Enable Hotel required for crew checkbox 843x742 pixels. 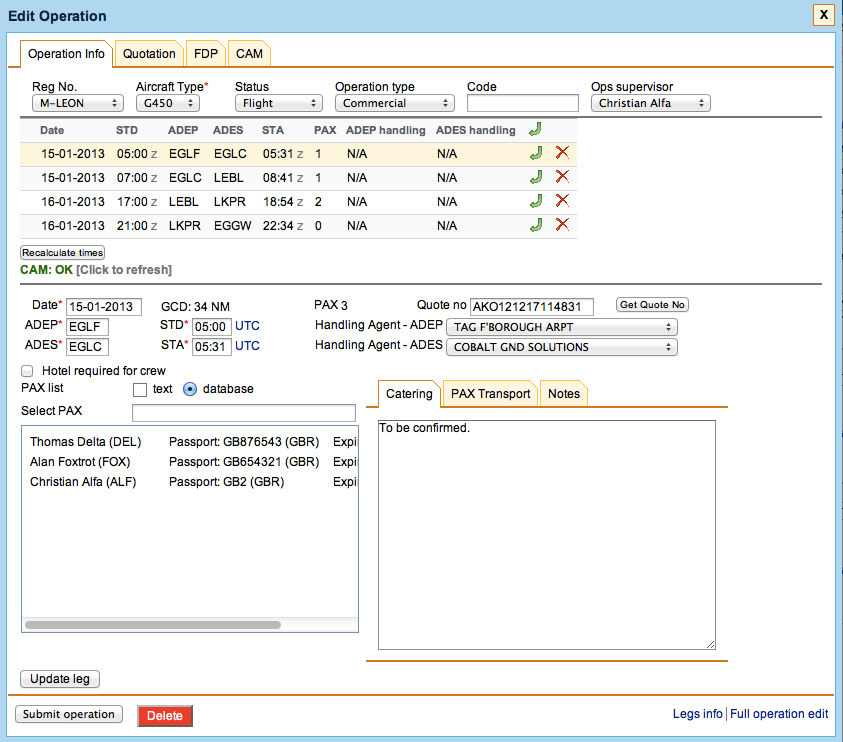(27, 371)
